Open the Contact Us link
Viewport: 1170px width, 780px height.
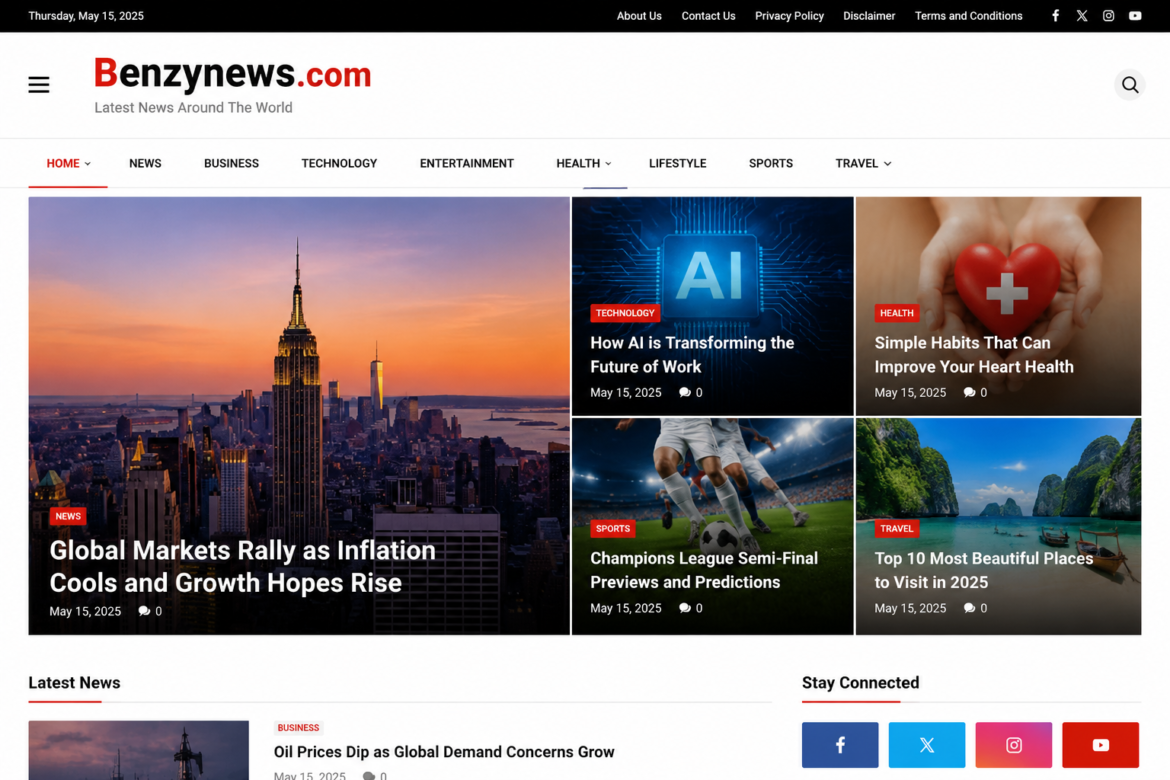[708, 16]
